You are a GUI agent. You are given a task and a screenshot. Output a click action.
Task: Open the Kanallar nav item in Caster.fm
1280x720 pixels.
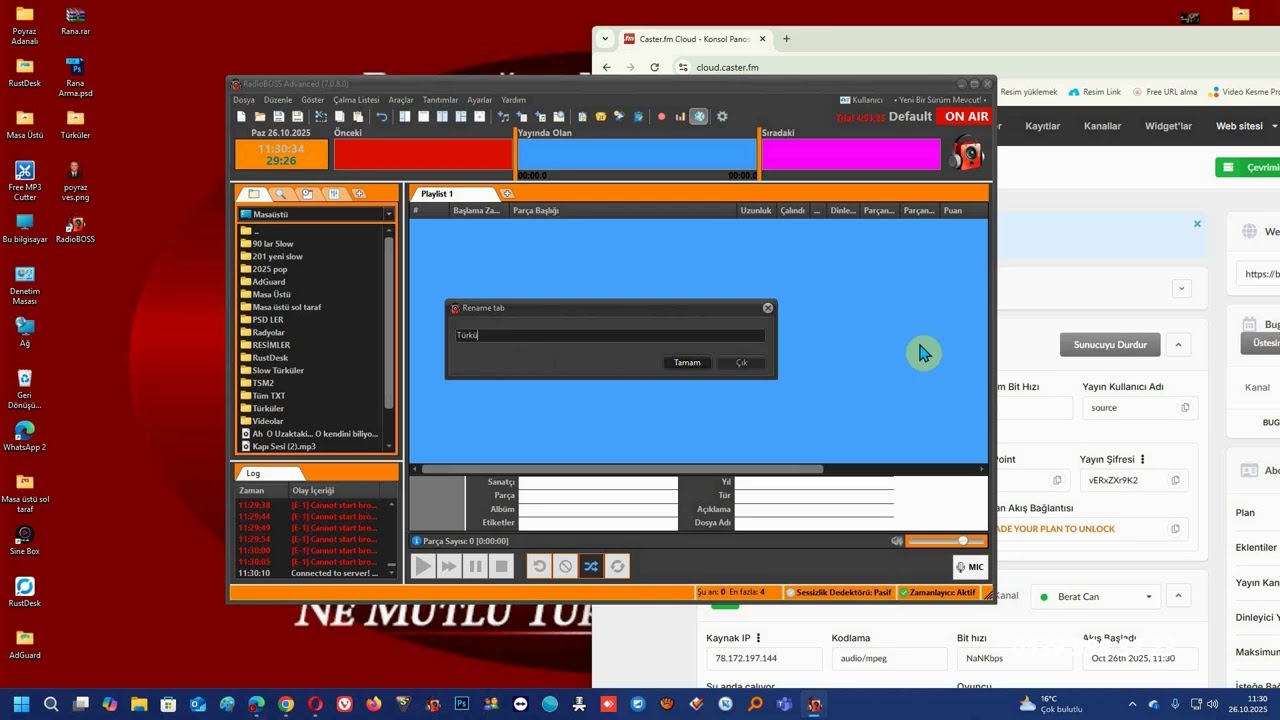pyautogui.click(x=1102, y=126)
